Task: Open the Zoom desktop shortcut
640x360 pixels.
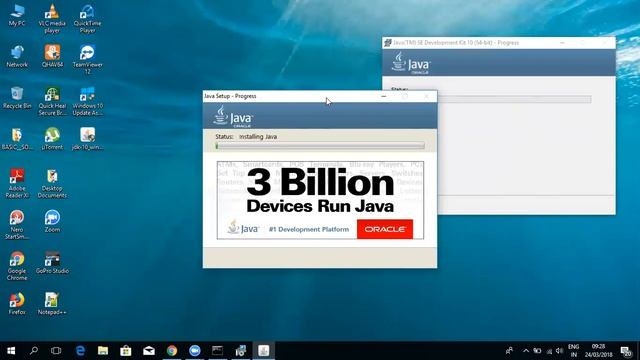Action: click(52, 222)
